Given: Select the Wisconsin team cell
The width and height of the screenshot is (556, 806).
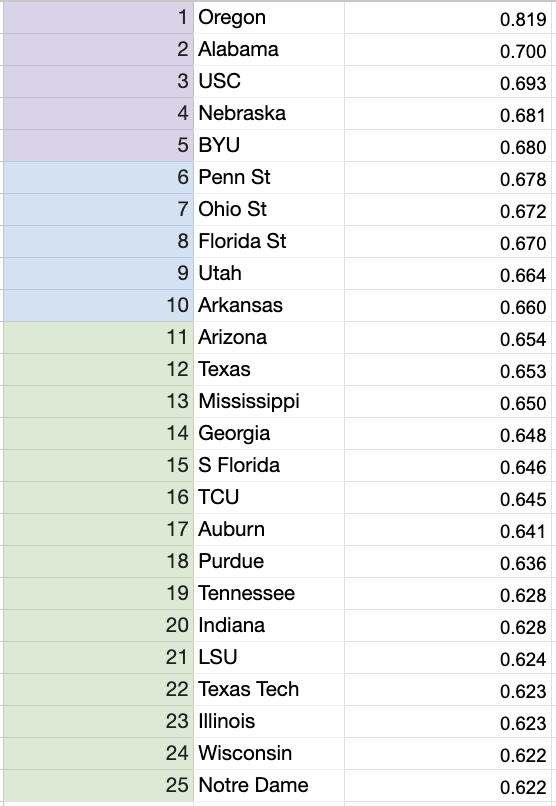Looking at the screenshot, I should [269, 754].
